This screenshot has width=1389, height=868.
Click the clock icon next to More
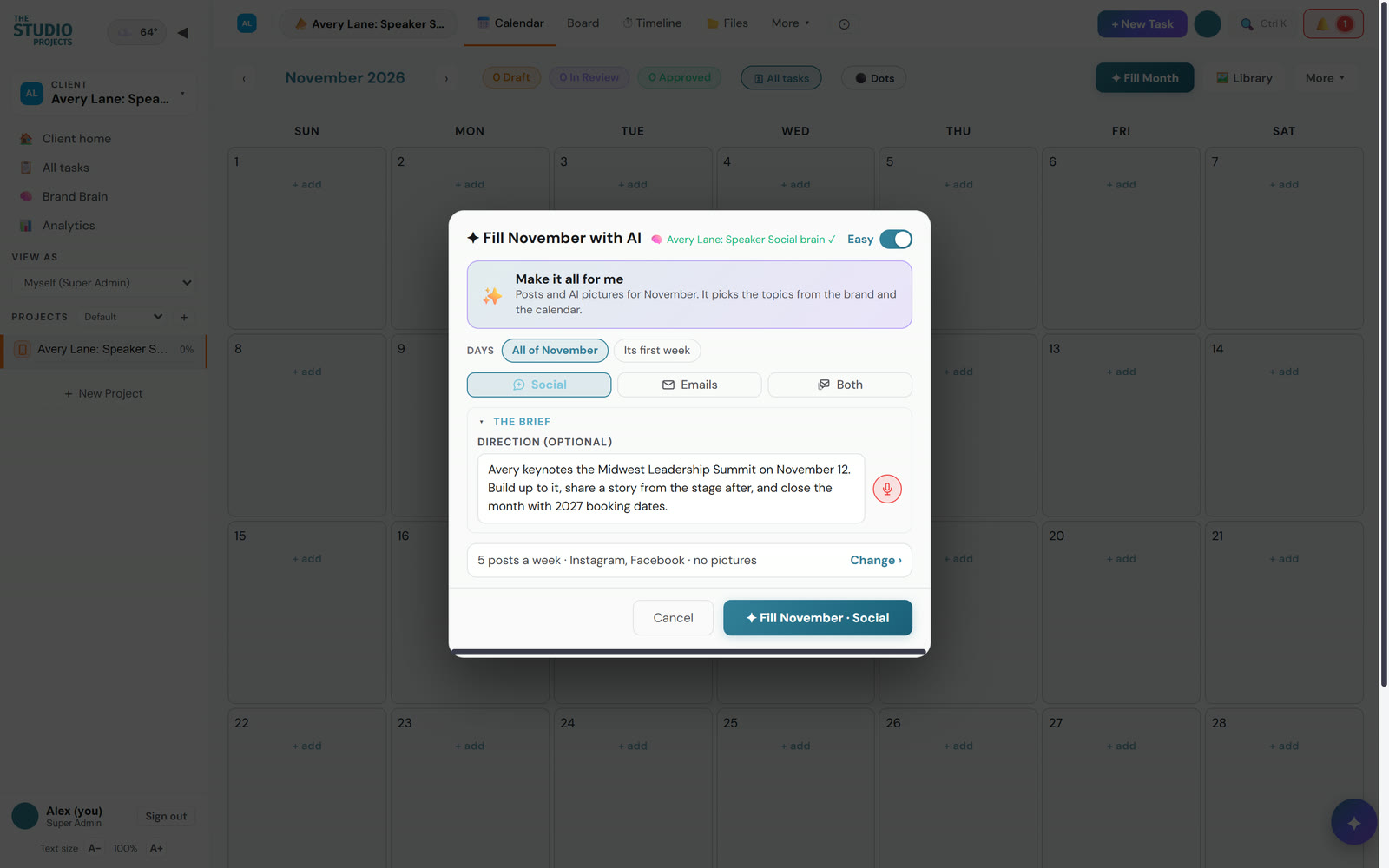click(844, 24)
